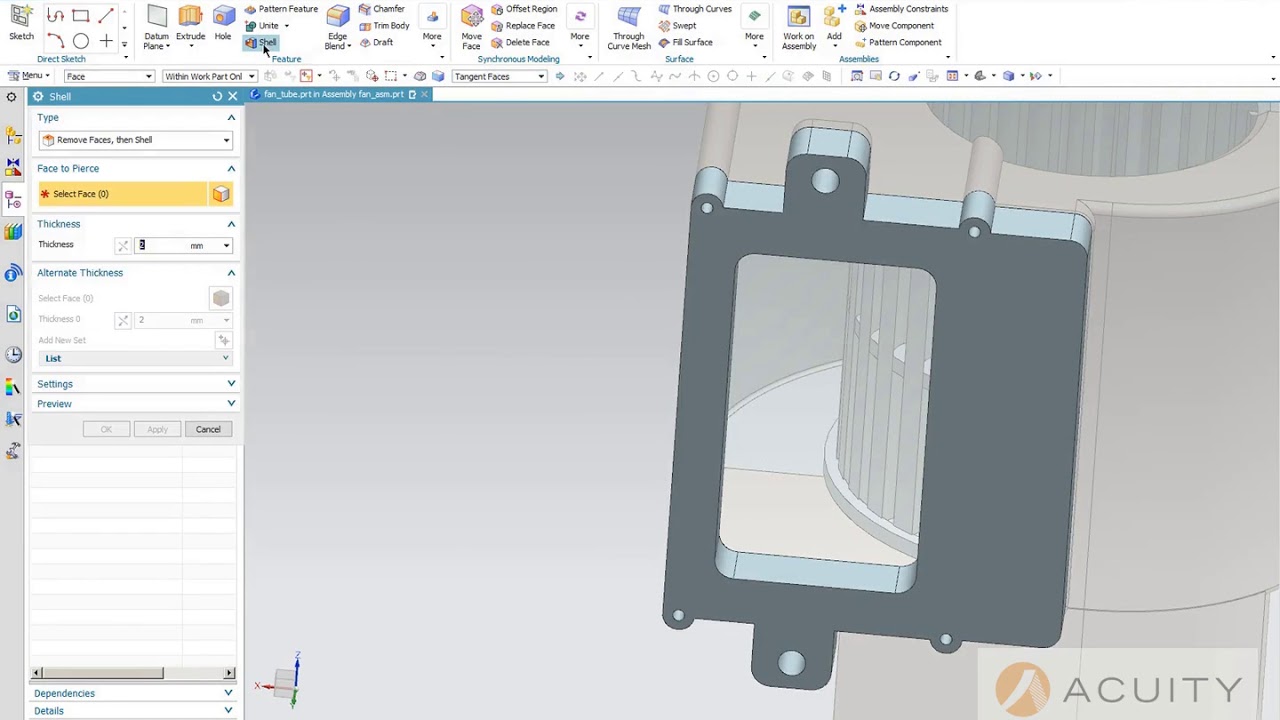Image resolution: width=1280 pixels, height=720 pixels.
Task: Click Move Component command
Action: pos(893,26)
